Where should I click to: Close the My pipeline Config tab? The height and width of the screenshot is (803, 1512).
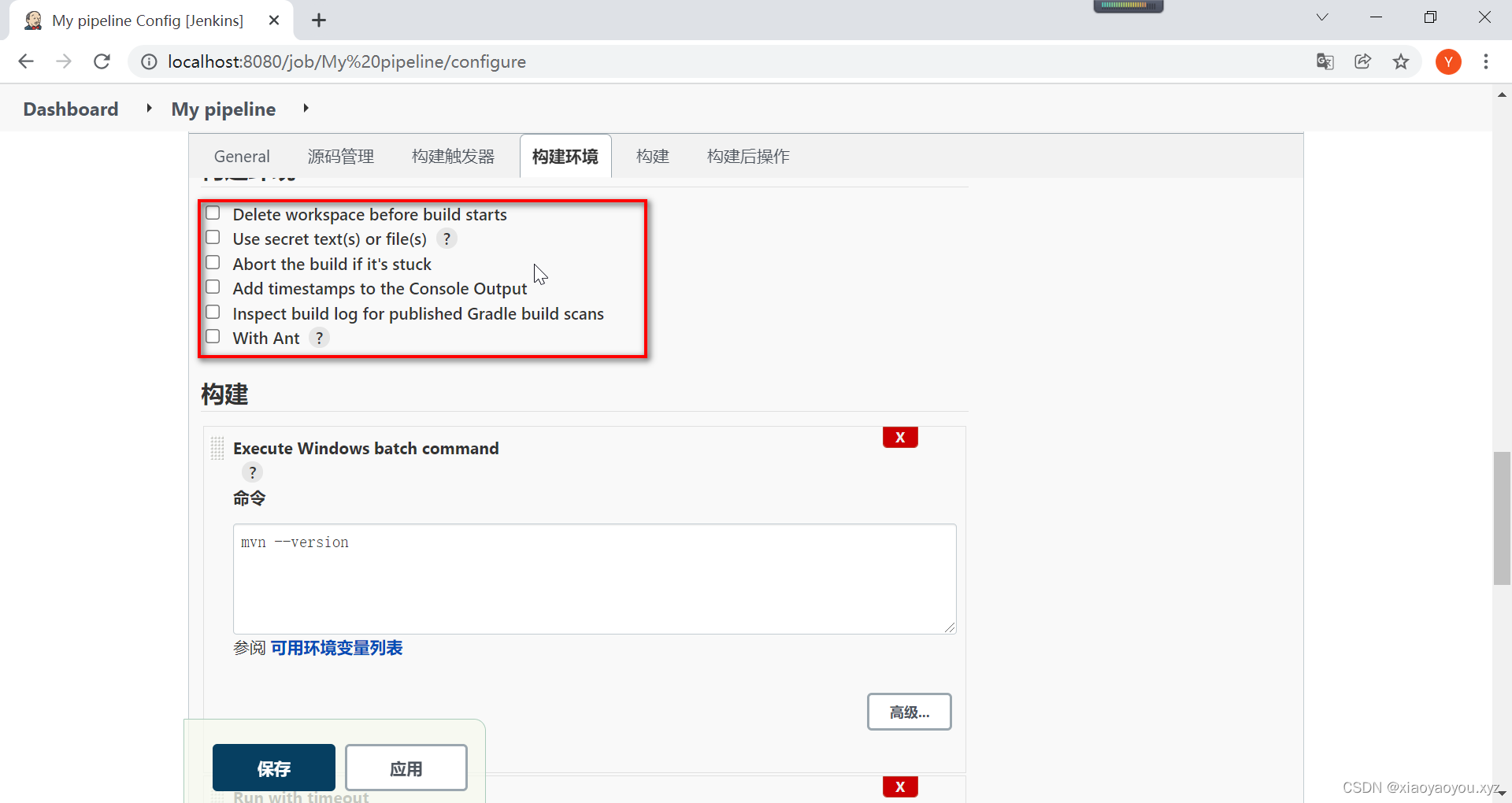click(274, 20)
